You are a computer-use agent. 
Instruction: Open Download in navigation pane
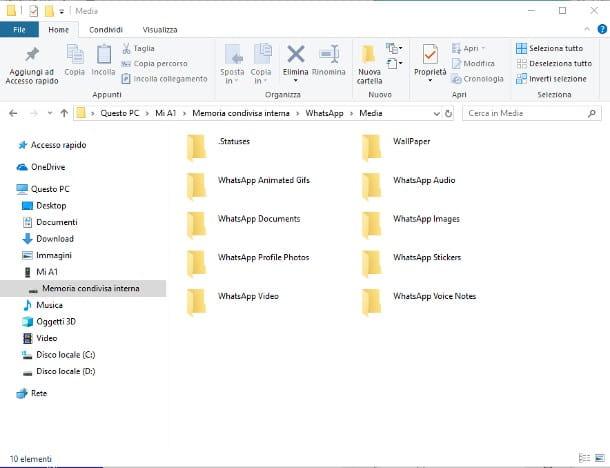coord(48,238)
